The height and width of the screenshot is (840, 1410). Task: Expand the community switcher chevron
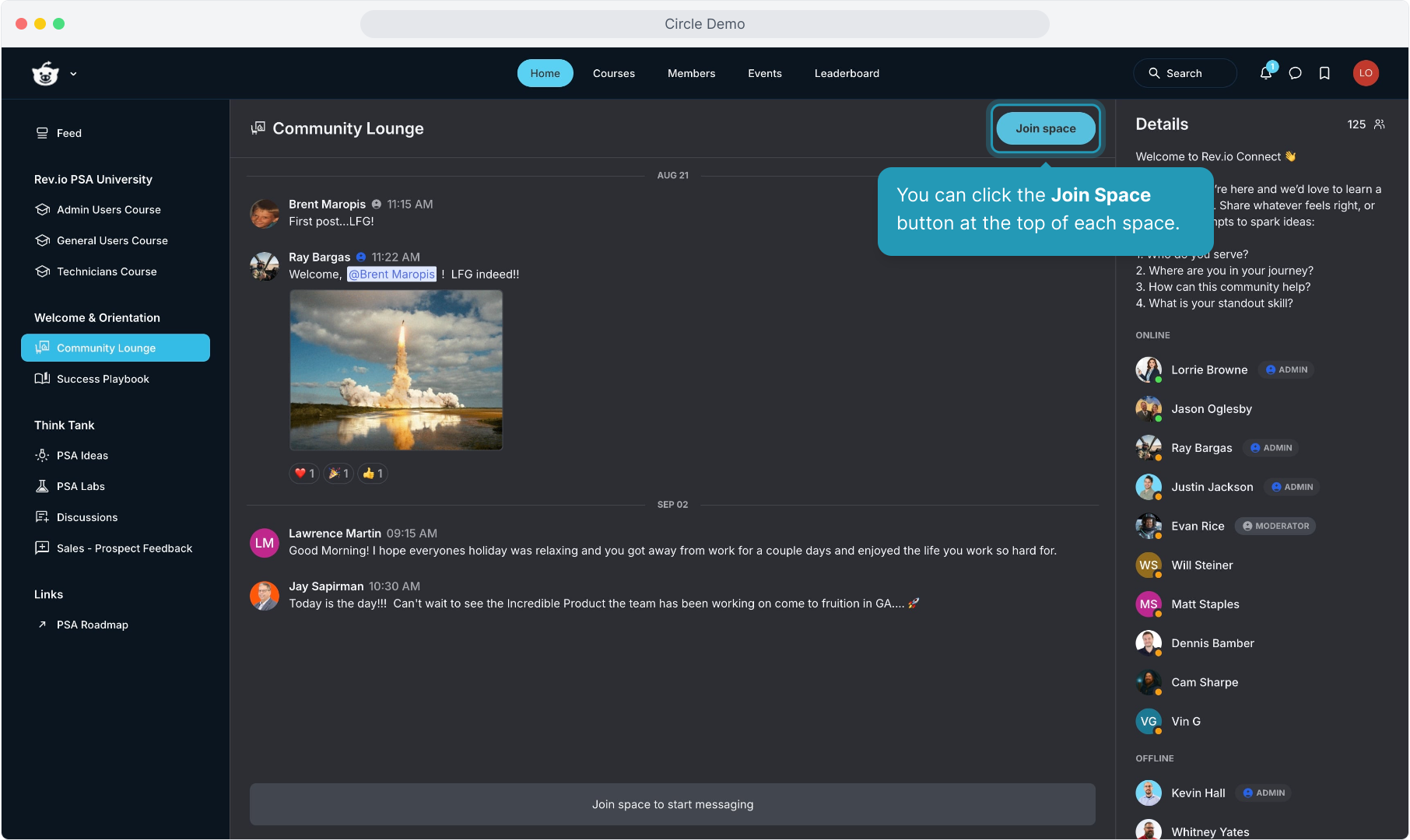(73, 74)
